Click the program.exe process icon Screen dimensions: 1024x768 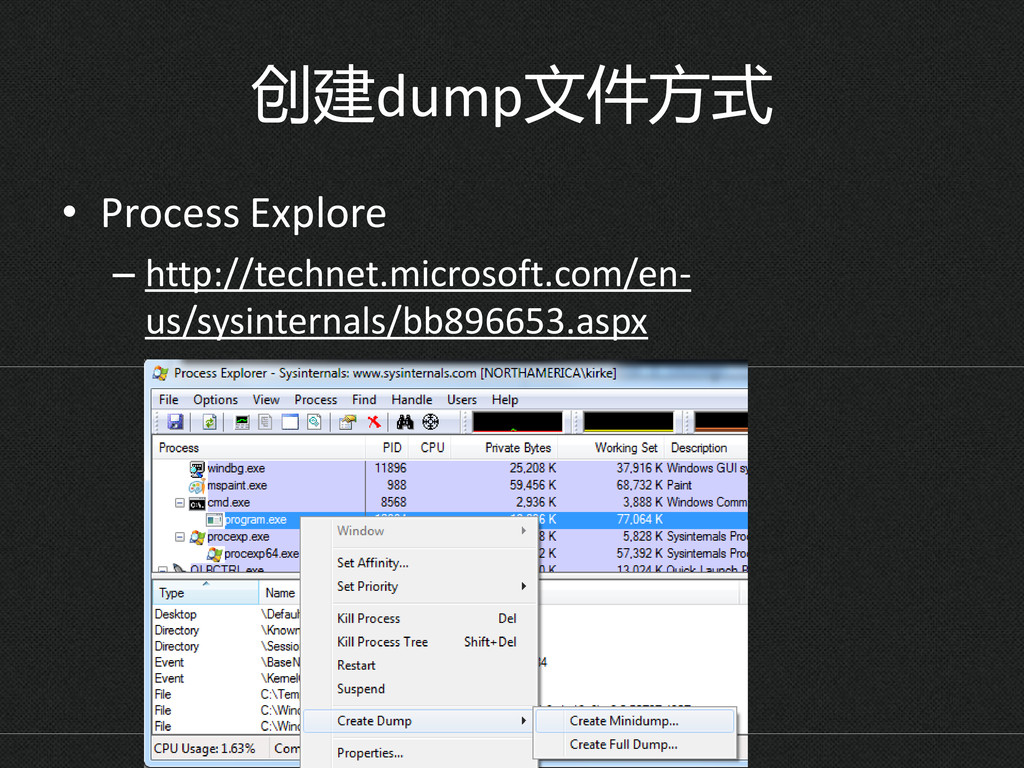pos(214,520)
